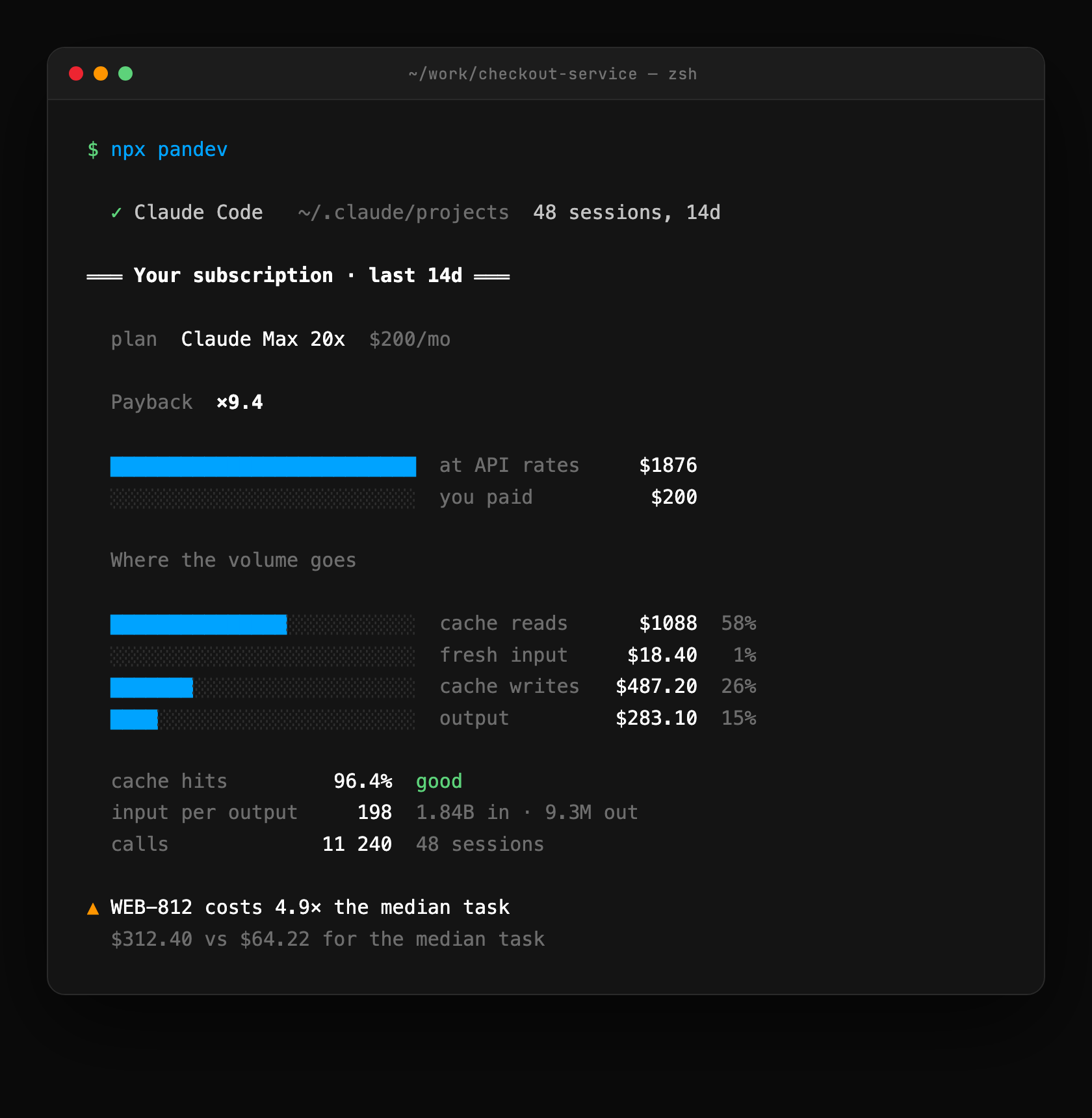Click the dotted 'you paid' bar
This screenshot has height=1118, width=1092.
pyautogui.click(x=263, y=499)
